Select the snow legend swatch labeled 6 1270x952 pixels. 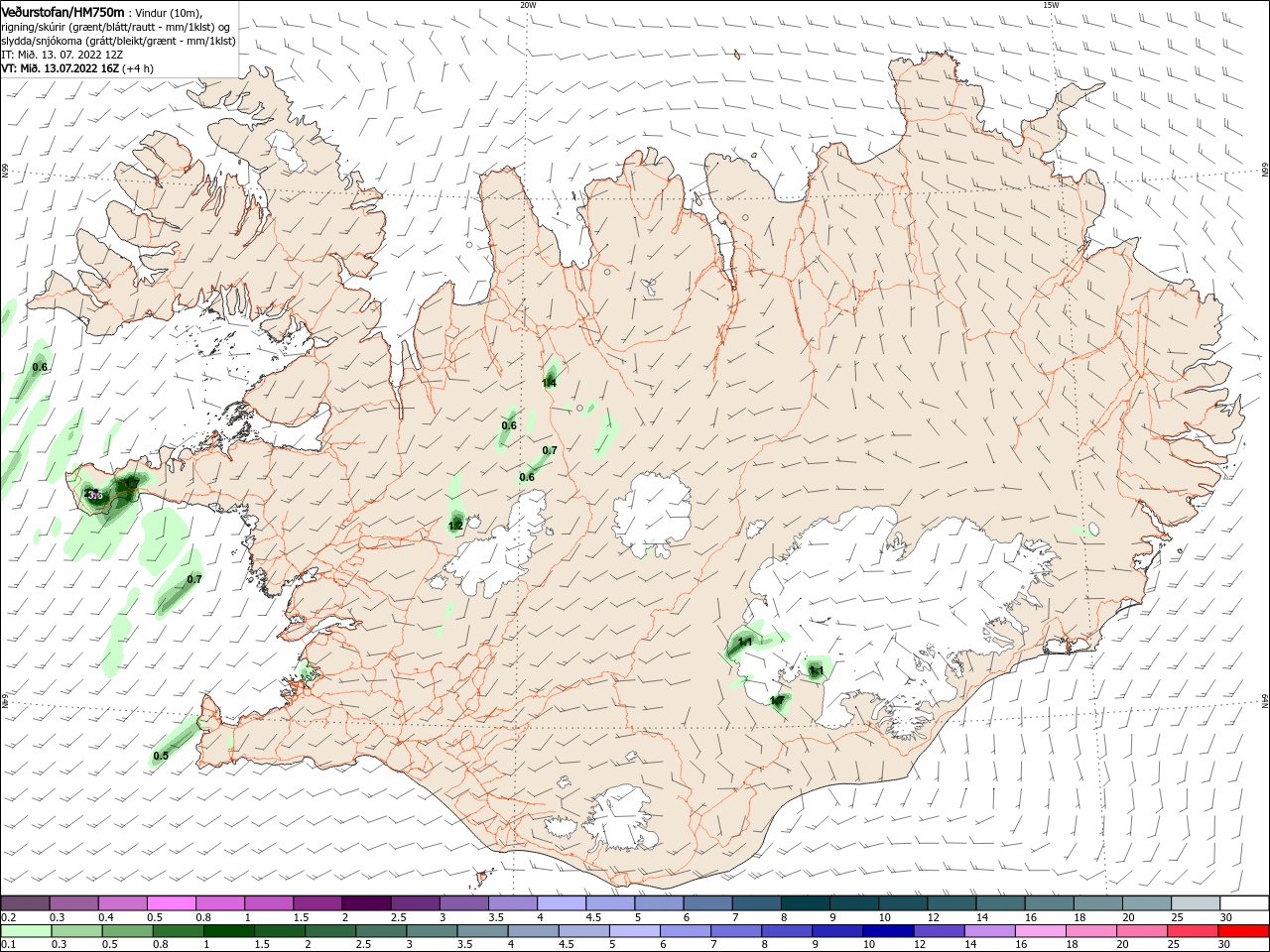click(707, 903)
